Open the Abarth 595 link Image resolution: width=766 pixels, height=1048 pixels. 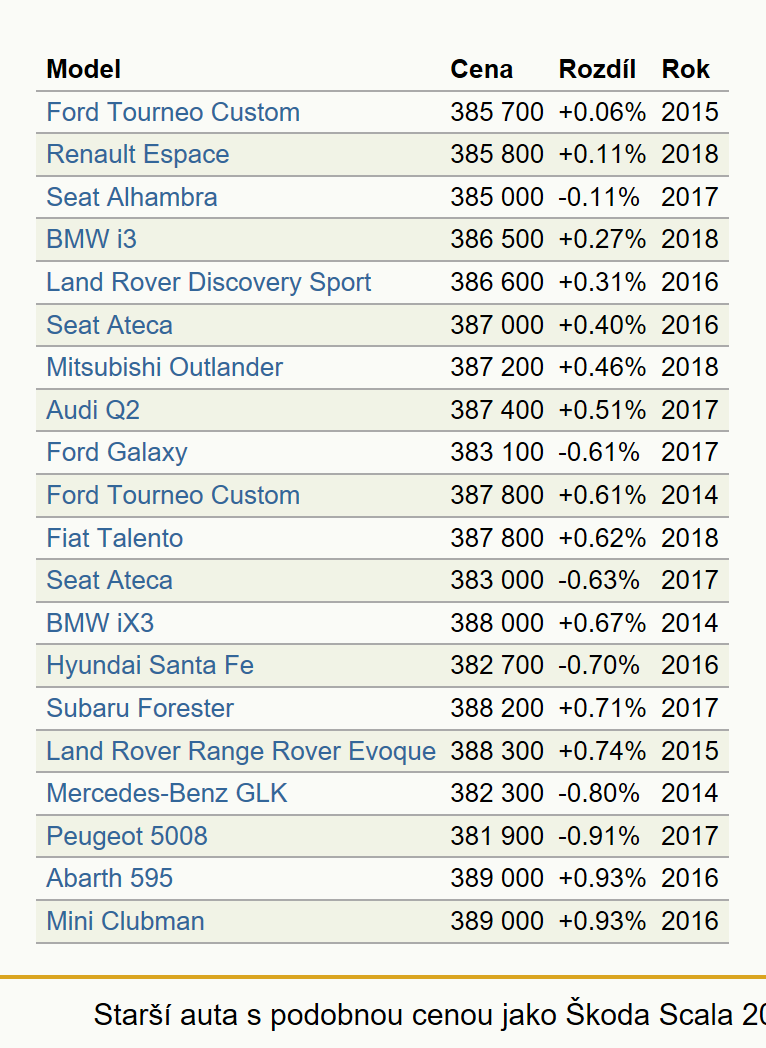[x=110, y=878]
